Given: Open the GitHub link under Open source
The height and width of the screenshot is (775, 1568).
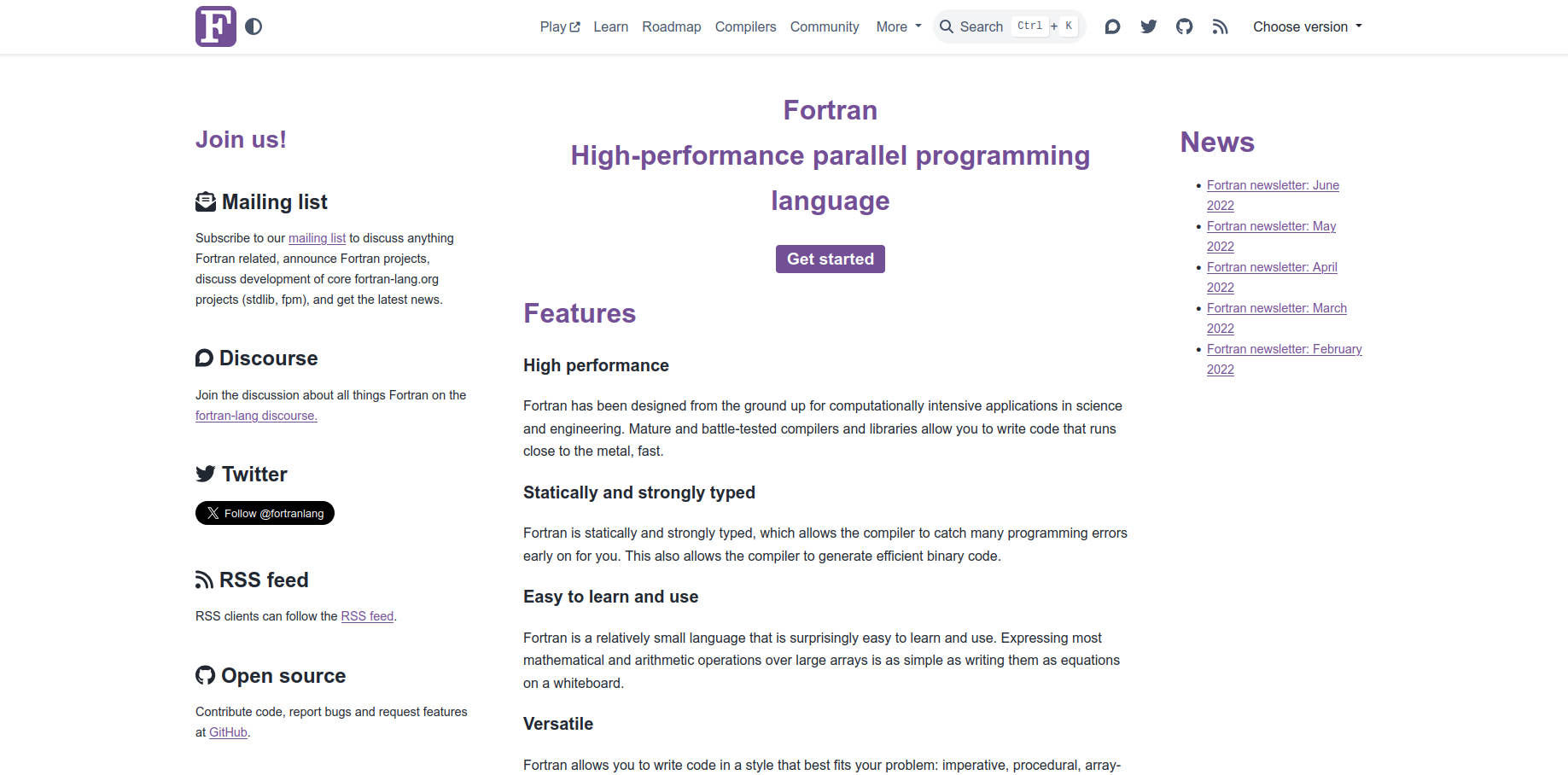Looking at the screenshot, I should point(228,732).
